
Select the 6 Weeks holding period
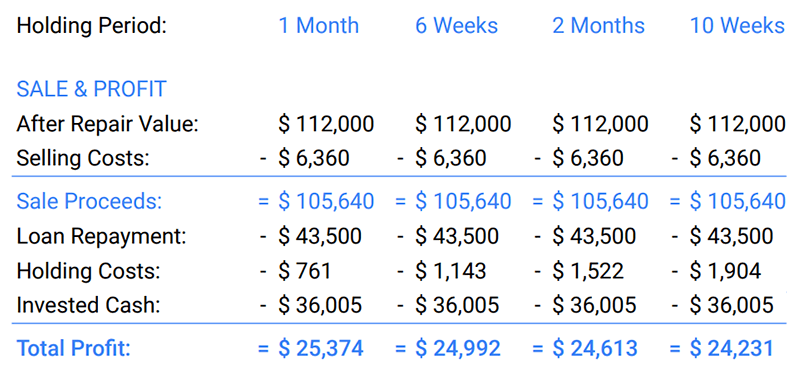coord(457,26)
